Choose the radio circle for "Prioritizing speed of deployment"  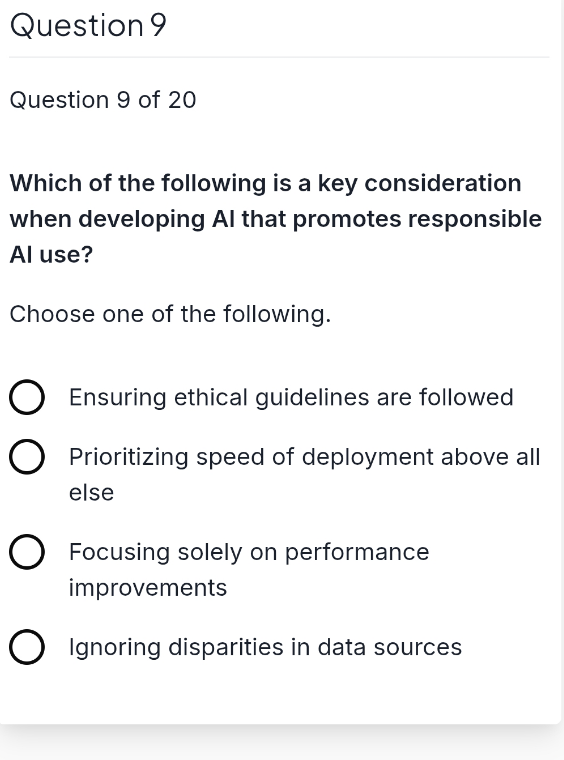pos(27,457)
